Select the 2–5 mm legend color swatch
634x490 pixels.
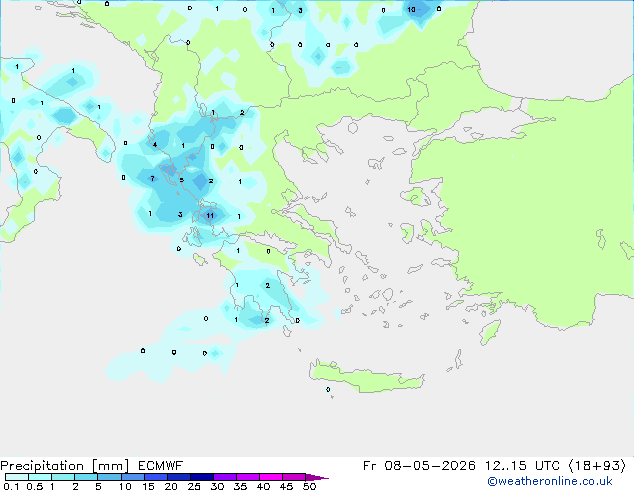86,477
